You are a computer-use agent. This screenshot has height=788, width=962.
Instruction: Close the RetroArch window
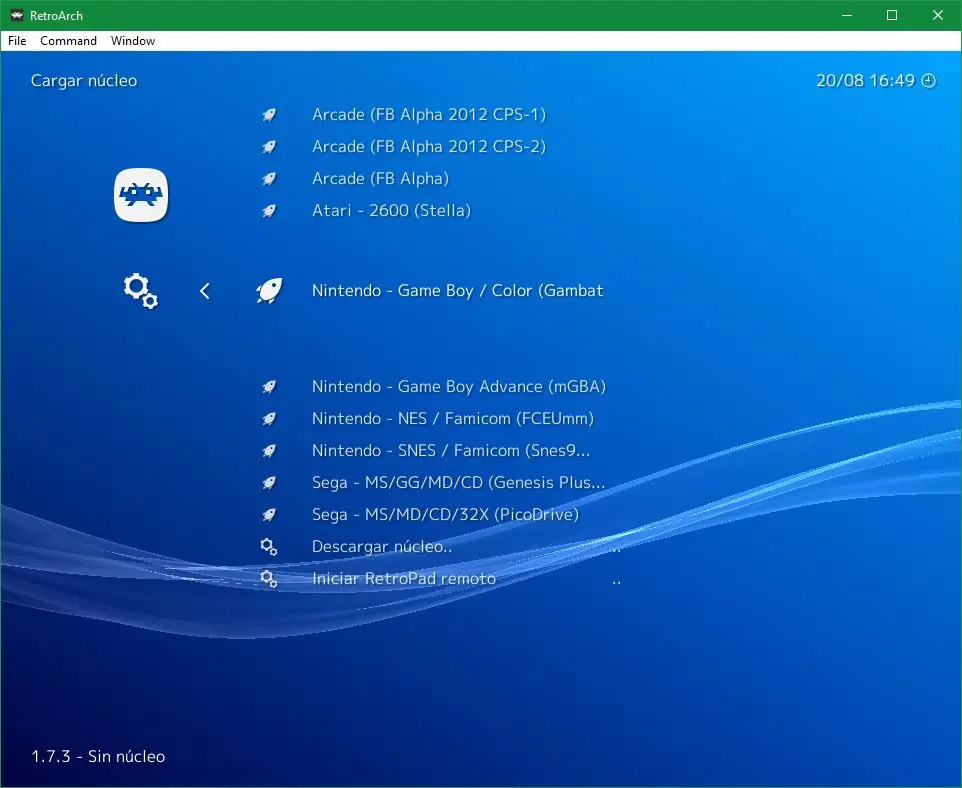point(937,15)
